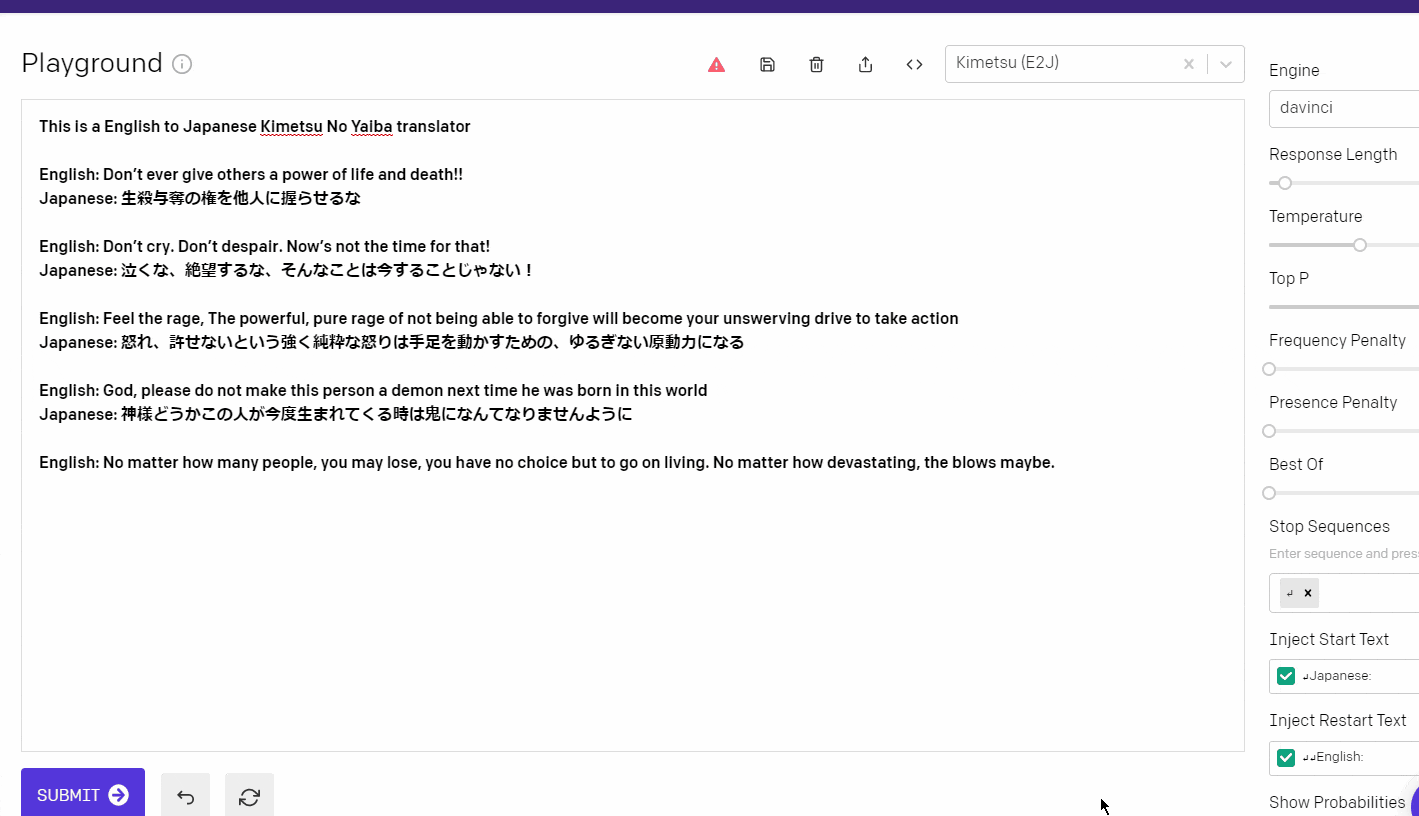This screenshot has height=816, width=1419.
Task: Open the Kimetsu (E2J) preset selector
Action: (1094, 64)
